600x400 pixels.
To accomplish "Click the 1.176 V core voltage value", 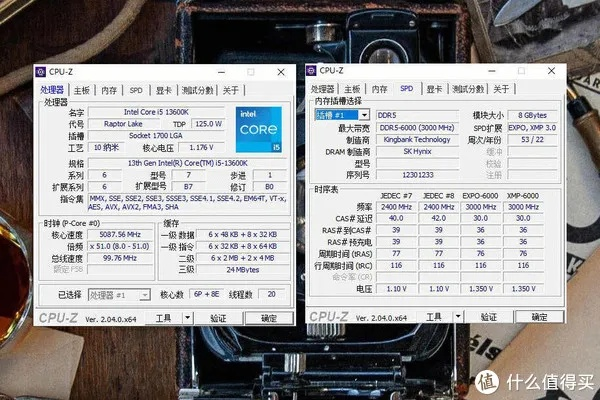I will 202,147.
